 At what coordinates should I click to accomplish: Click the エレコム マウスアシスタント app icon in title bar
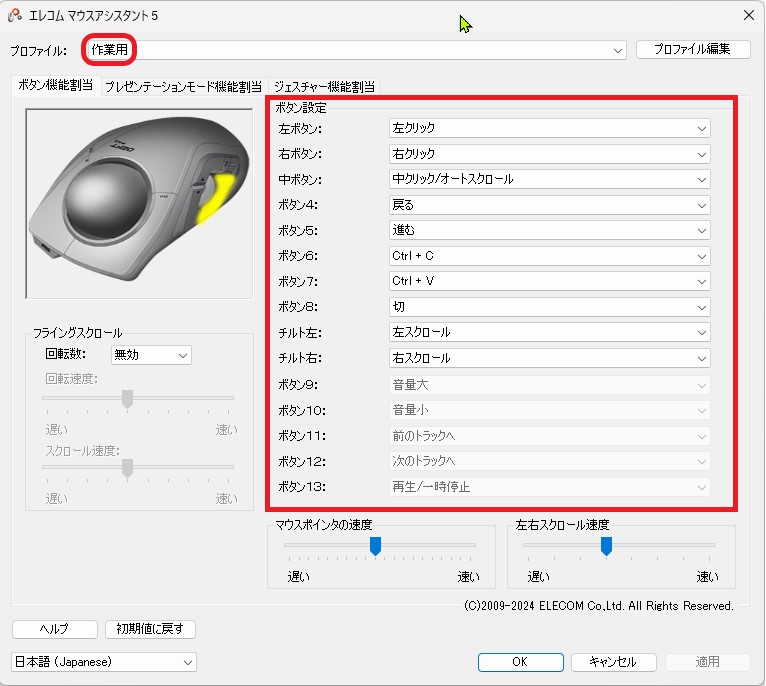point(15,15)
